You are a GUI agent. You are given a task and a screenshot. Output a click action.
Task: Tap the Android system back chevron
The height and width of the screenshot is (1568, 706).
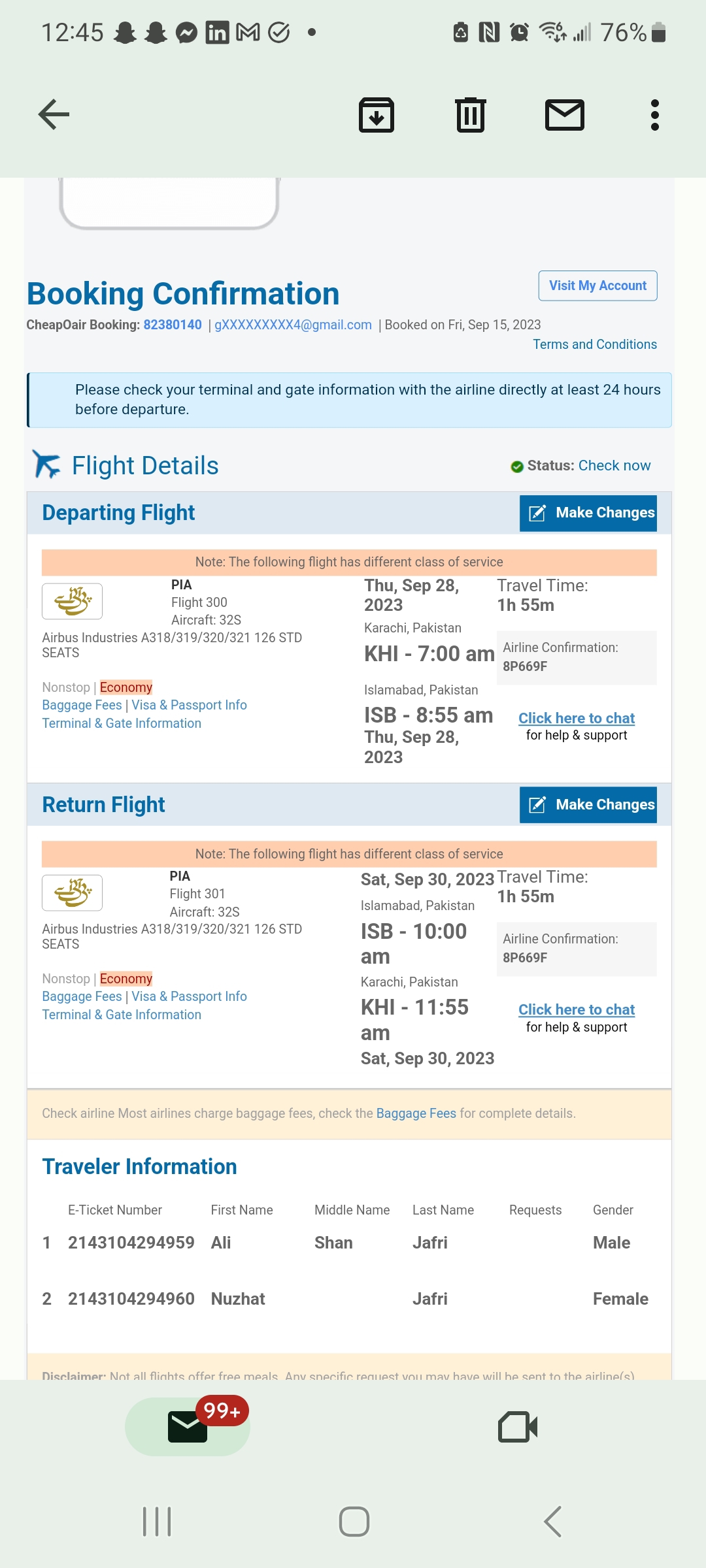[553, 1522]
